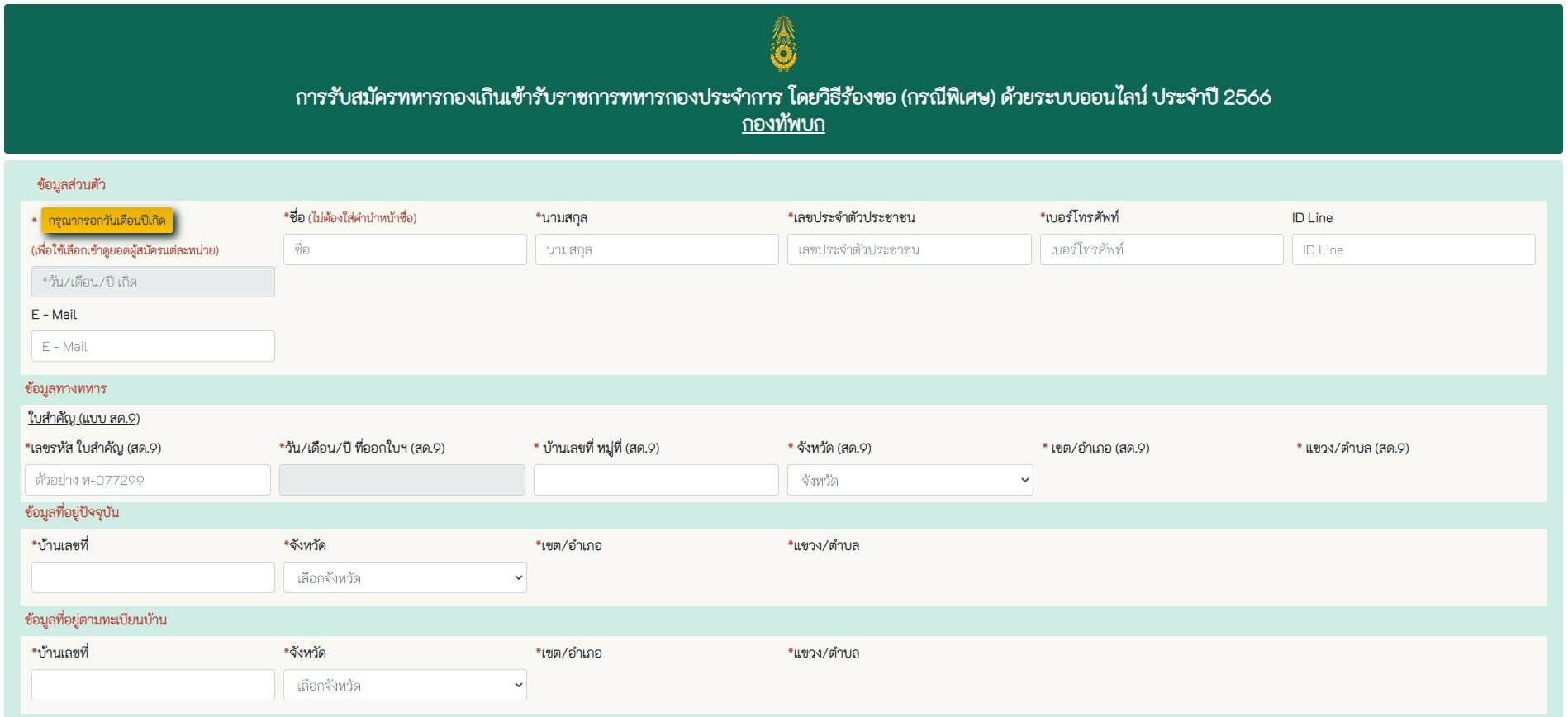The image size is (1568, 717).
Task: Click the ข้อมูลที่อยู่ปัจจุบัน section heading
Action: pos(72,512)
